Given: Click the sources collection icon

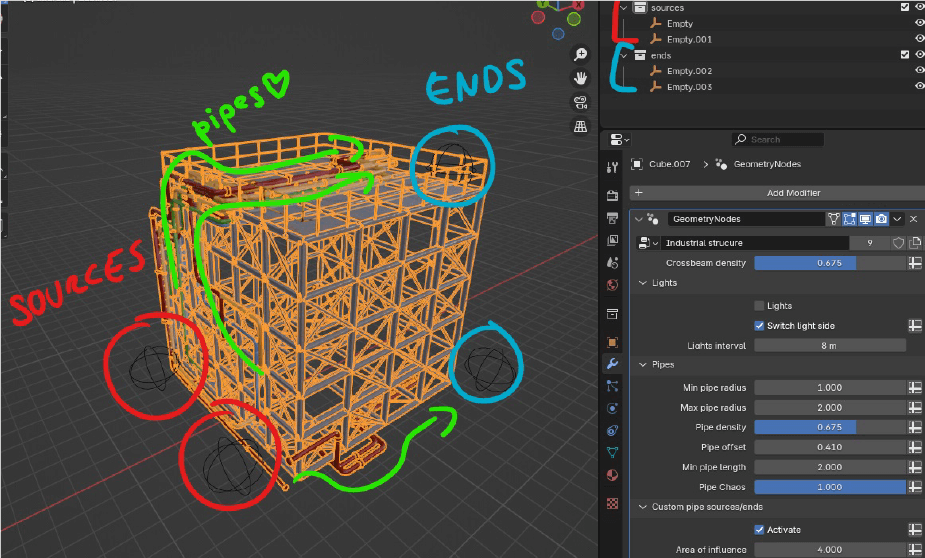Looking at the screenshot, I should click(639, 8).
